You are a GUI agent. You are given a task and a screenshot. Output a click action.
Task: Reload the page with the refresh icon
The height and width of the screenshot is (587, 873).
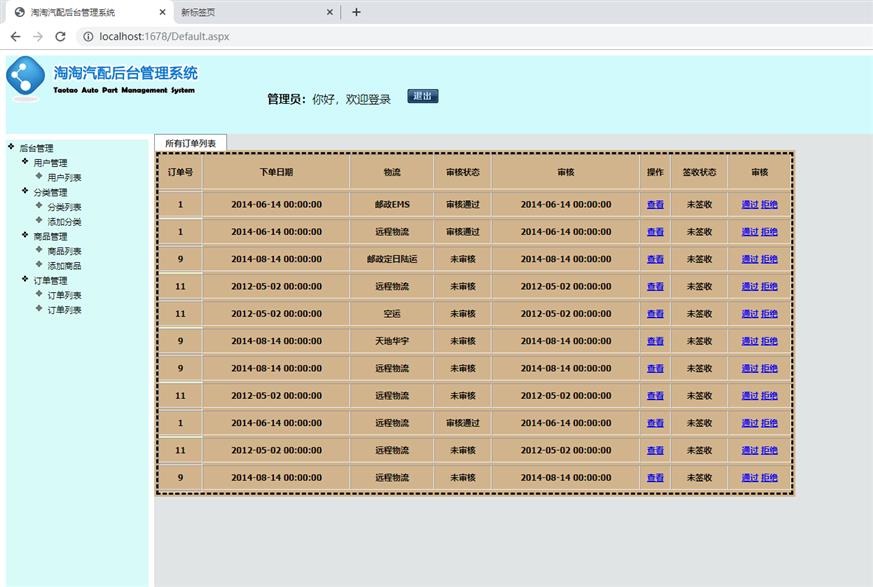coord(60,36)
